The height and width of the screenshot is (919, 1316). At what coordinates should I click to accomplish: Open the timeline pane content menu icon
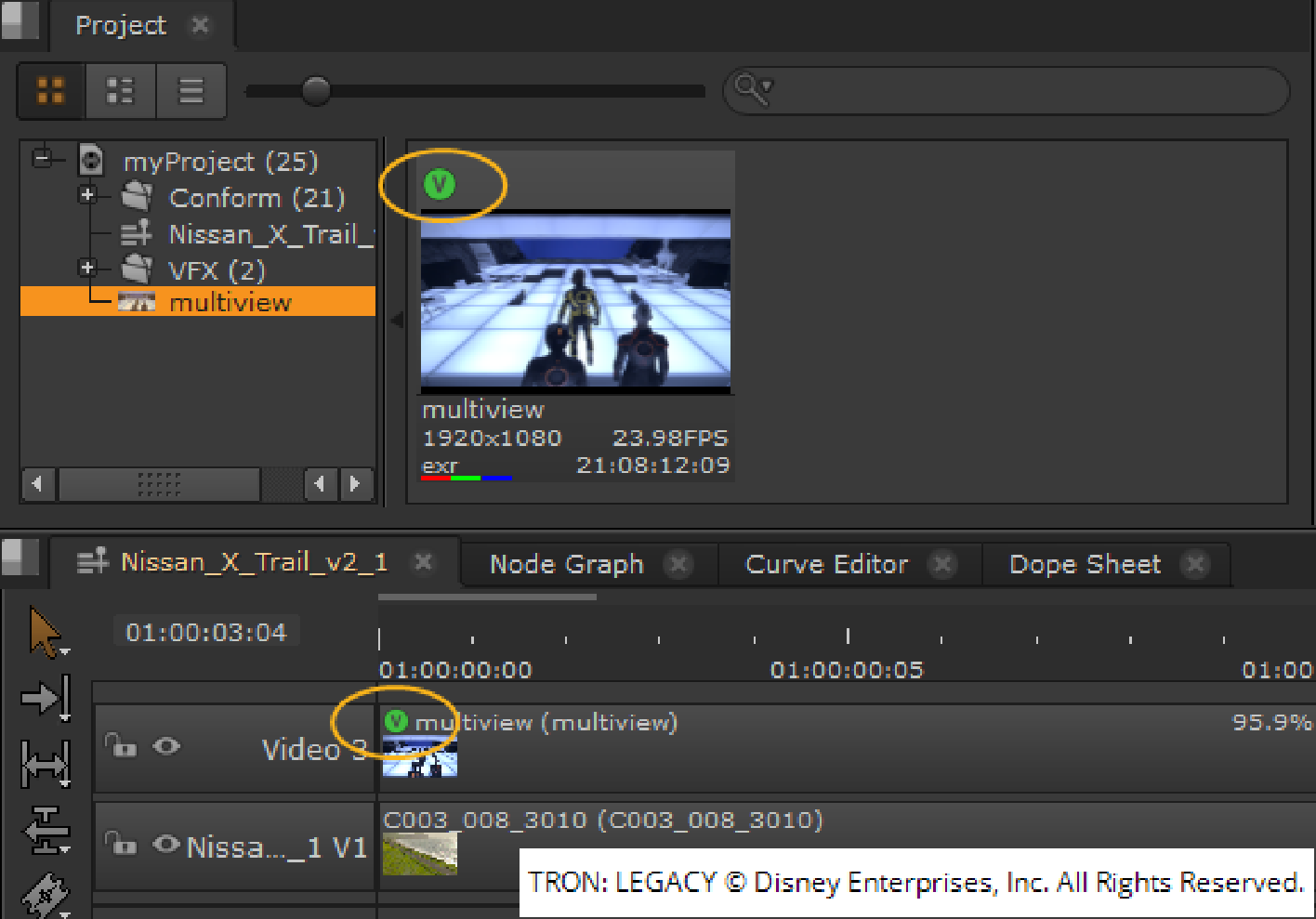pyautogui.click(x=19, y=557)
